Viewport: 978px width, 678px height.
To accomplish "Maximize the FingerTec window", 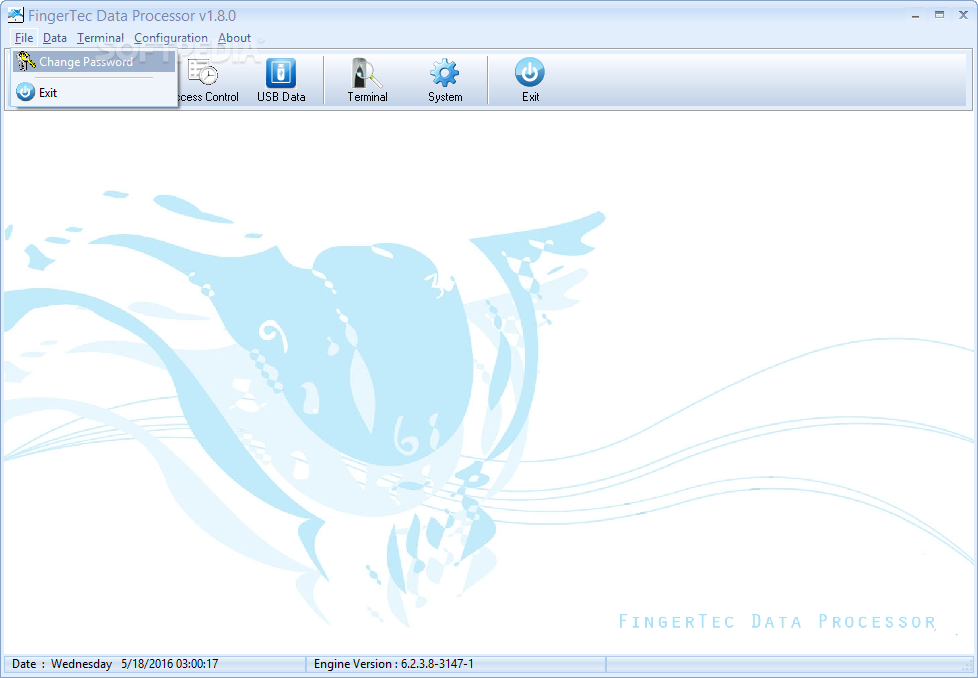I will 939,15.
